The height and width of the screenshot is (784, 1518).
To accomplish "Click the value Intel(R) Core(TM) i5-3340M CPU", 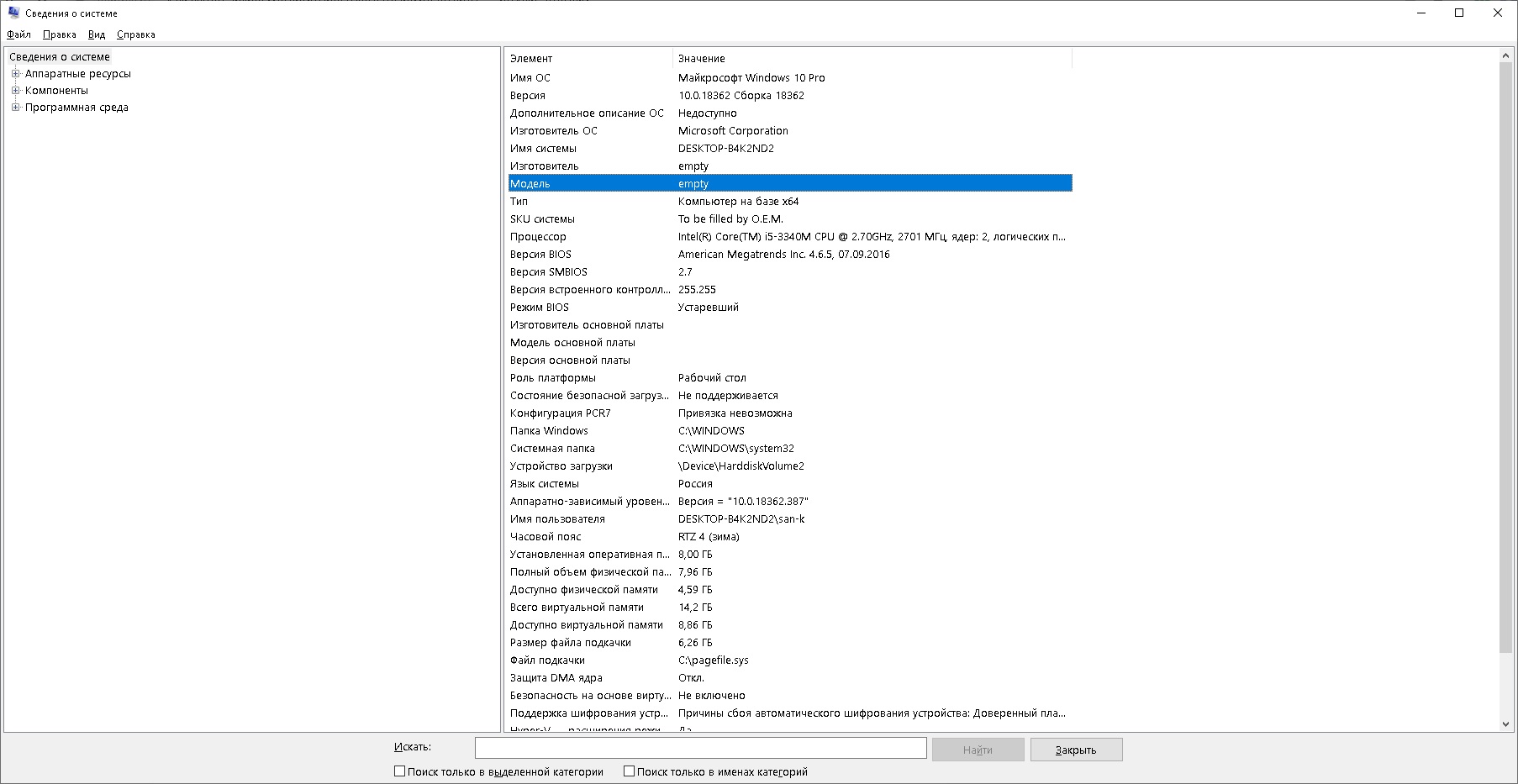I will (872, 236).
